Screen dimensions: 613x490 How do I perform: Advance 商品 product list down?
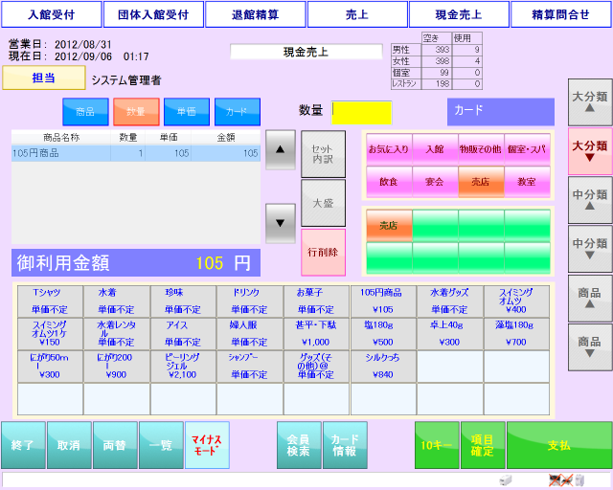(x=590, y=347)
